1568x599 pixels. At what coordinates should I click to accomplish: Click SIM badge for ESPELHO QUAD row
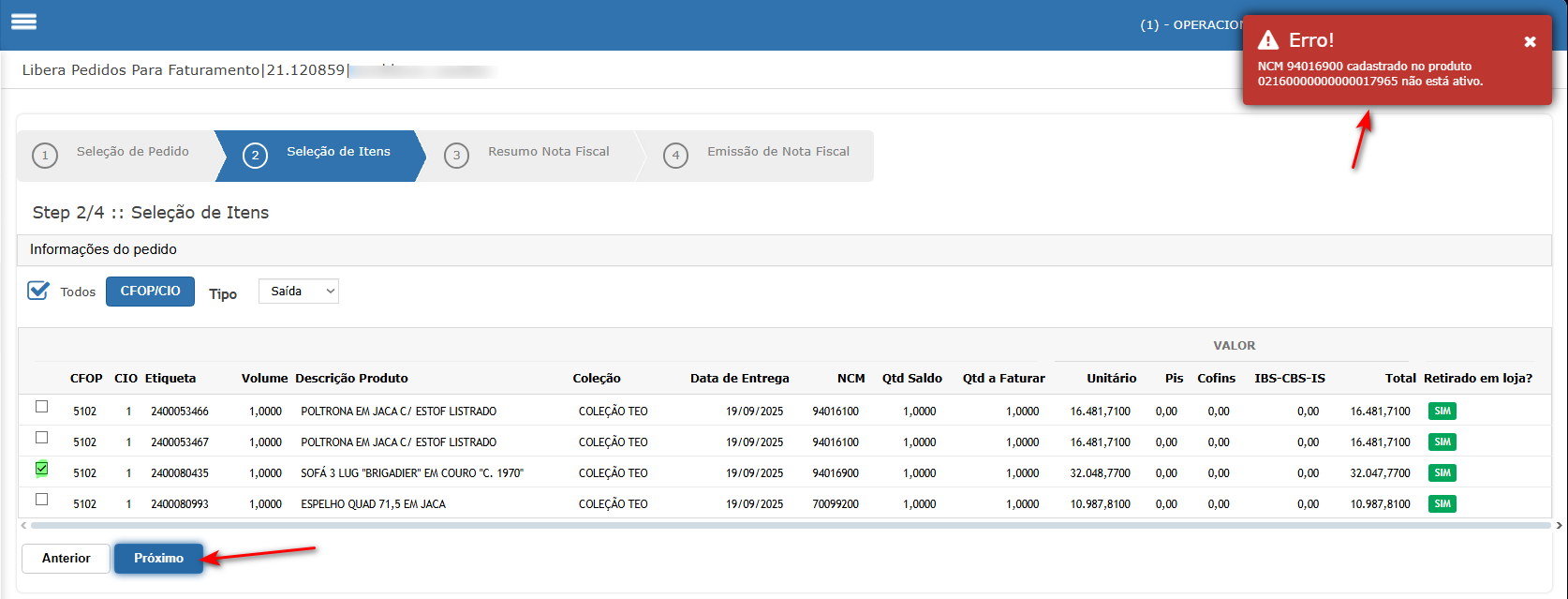point(1442,504)
